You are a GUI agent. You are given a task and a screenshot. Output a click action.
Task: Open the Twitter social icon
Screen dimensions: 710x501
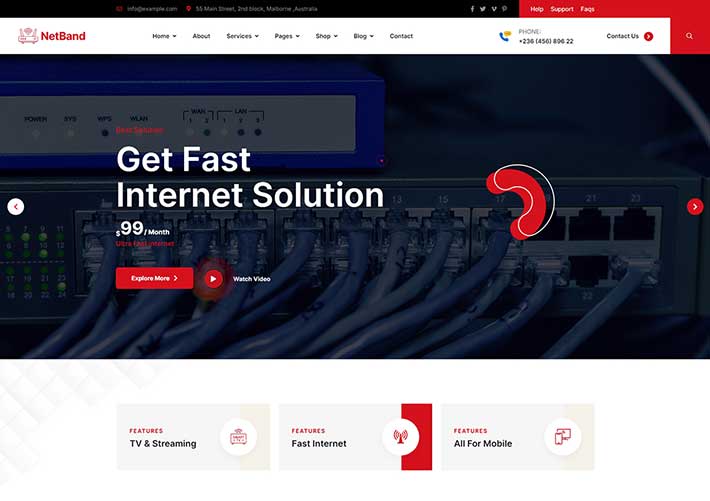click(483, 9)
